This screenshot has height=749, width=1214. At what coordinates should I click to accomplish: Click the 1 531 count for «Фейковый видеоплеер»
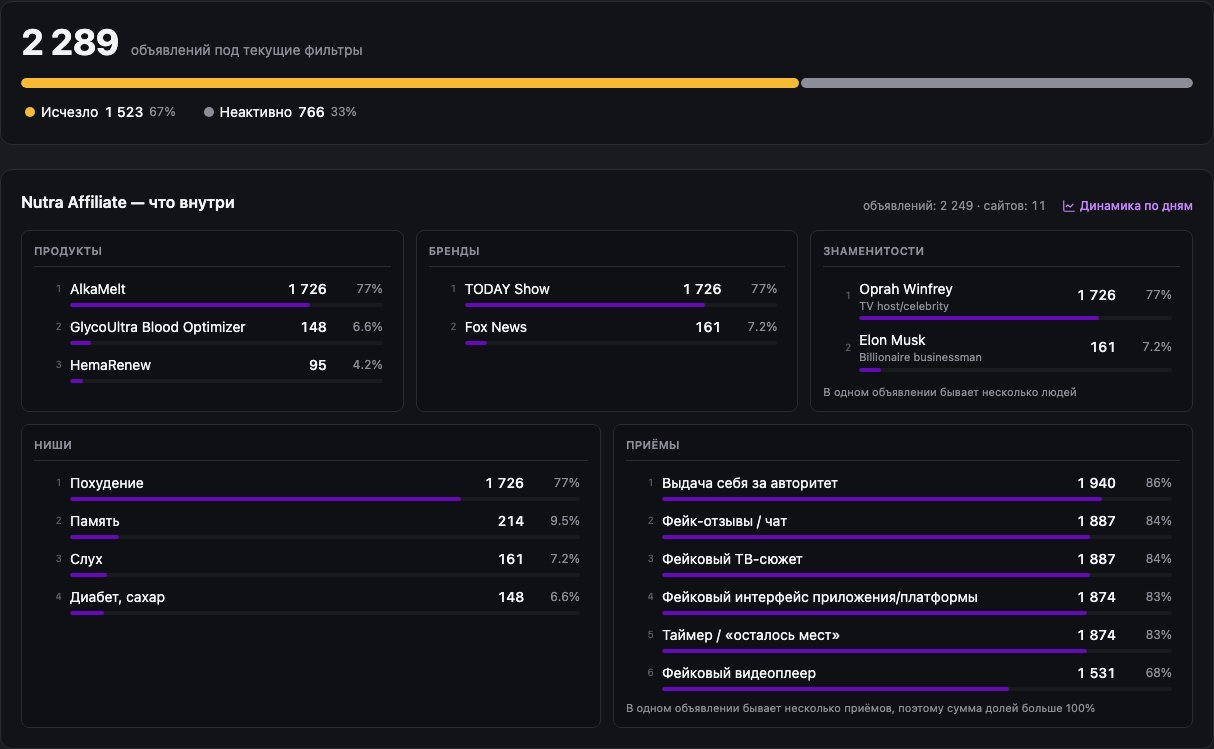(1096, 673)
